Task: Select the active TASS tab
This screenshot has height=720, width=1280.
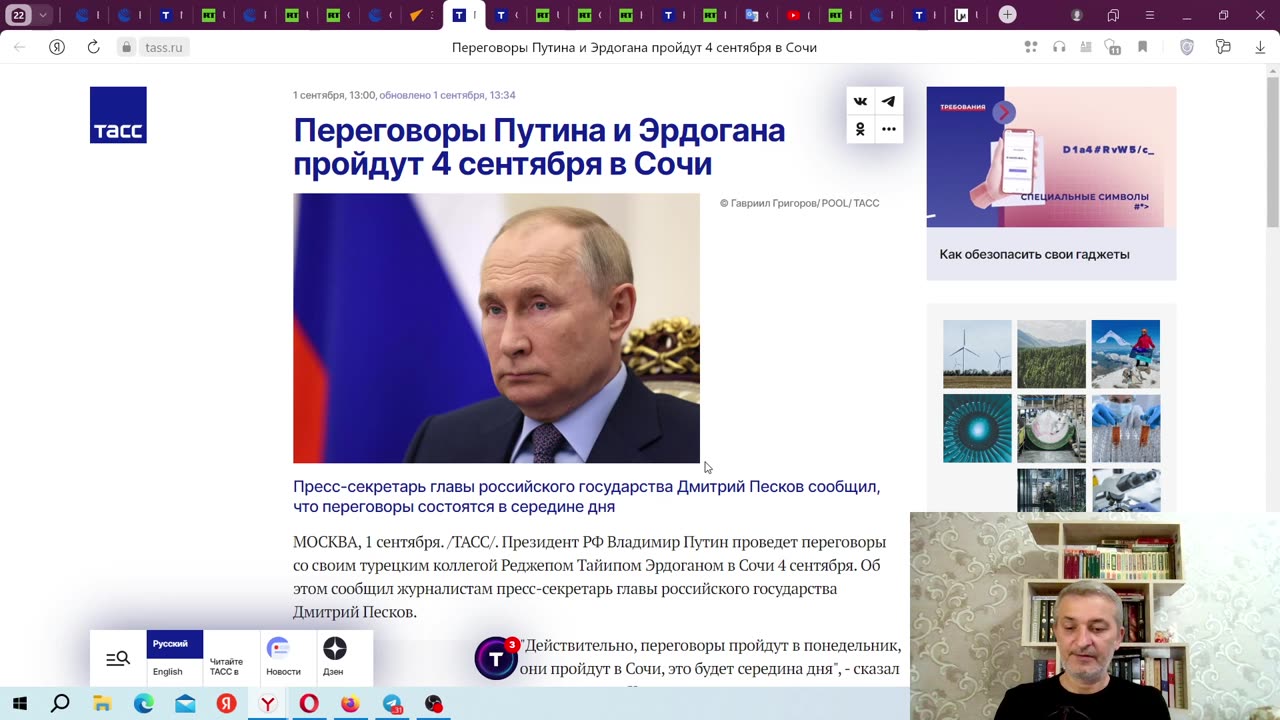Action: (463, 15)
